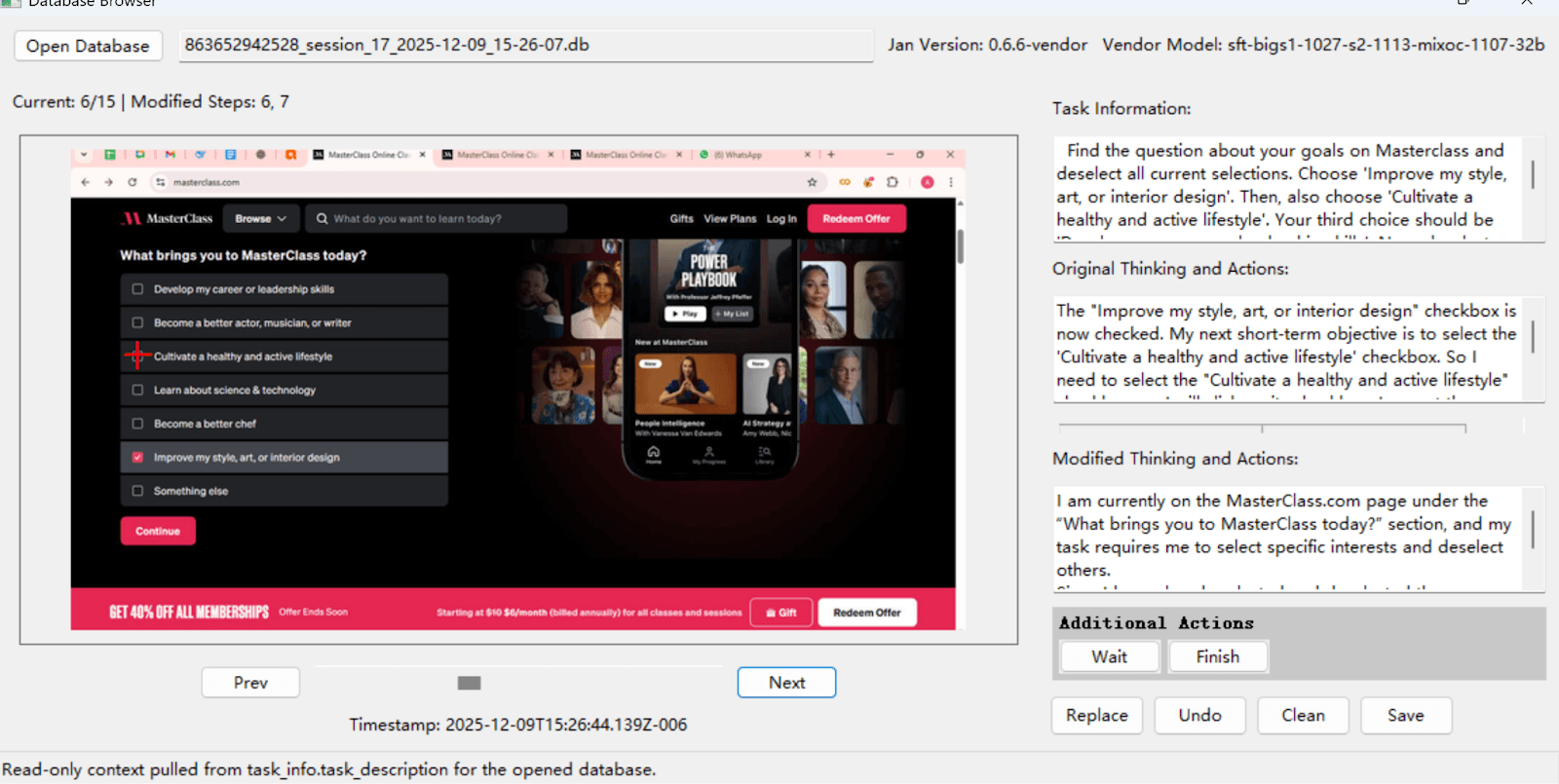Uncheck Improve my style, art, or interior design
This screenshot has width=1559, height=784.
pos(137,457)
